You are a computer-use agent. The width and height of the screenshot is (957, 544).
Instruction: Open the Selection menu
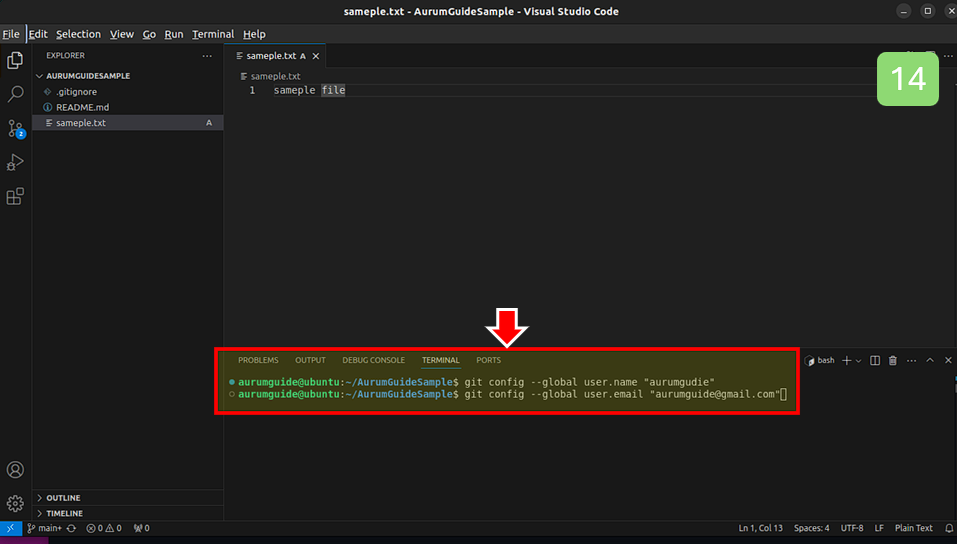(x=78, y=34)
